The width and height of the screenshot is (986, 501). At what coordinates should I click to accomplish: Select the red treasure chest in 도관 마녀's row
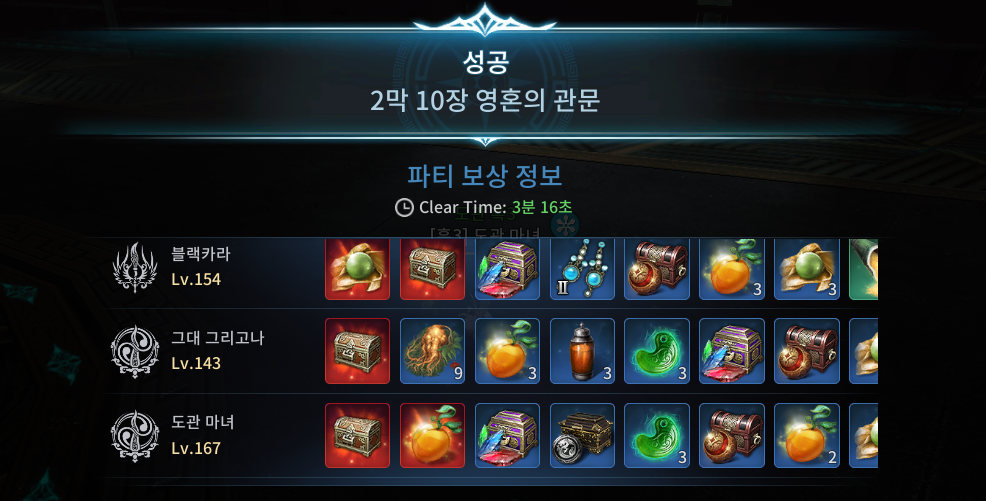(357, 436)
